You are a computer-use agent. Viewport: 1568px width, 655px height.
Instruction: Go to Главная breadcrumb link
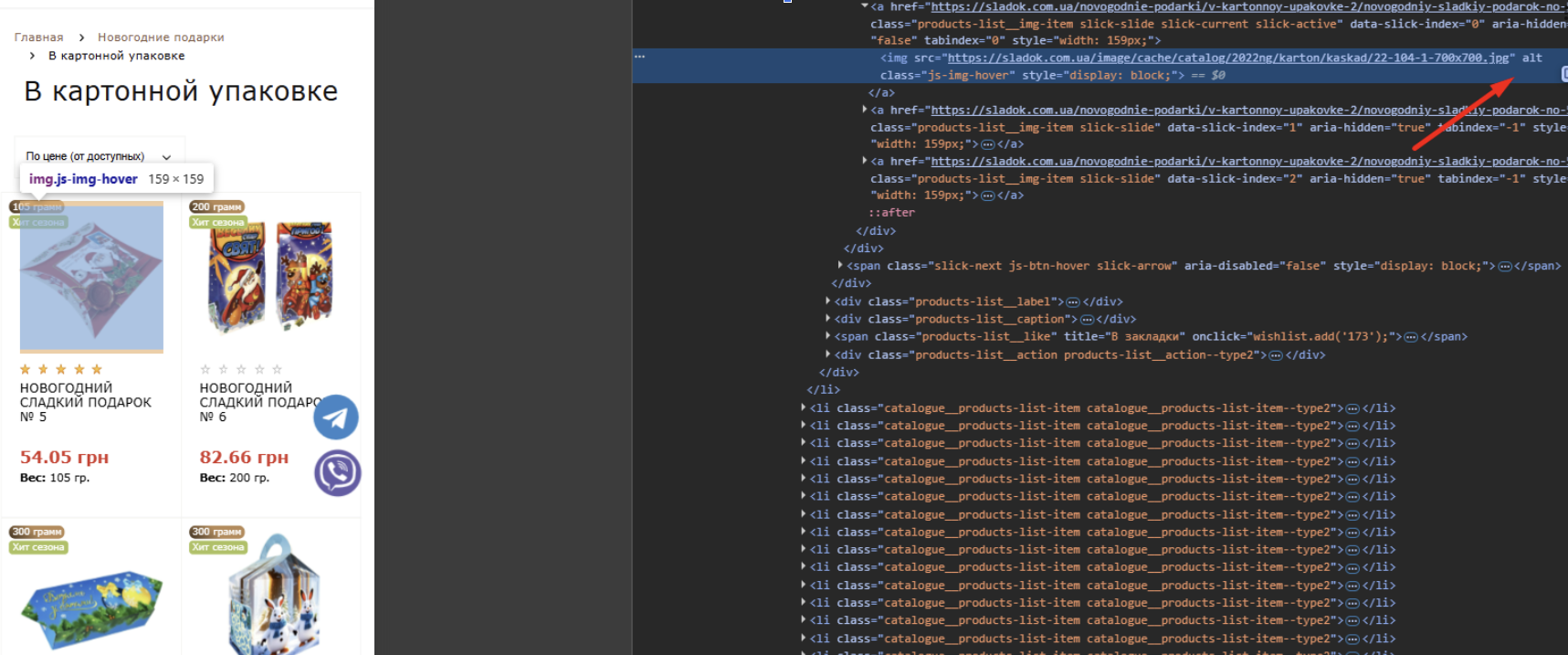click(39, 37)
